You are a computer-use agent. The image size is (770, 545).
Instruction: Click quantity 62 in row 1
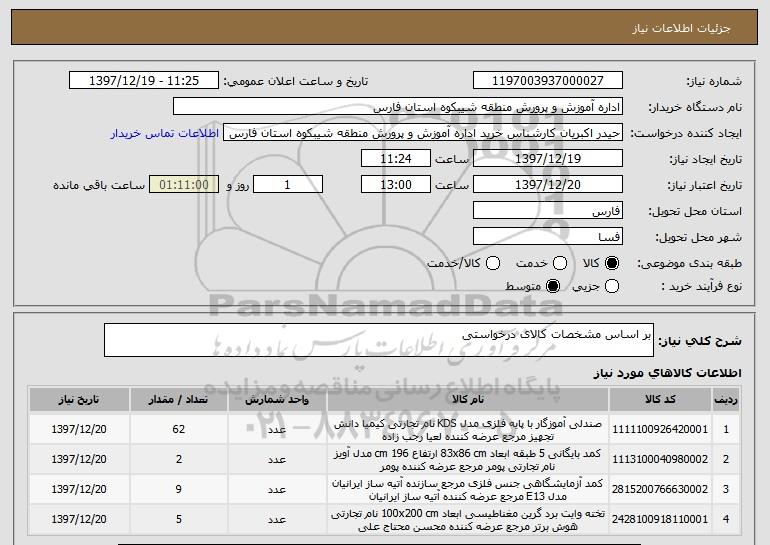coord(178,430)
